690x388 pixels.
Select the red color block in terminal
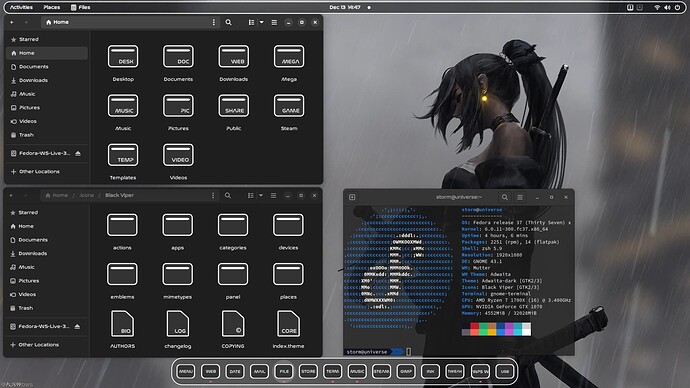pos(474,329)
